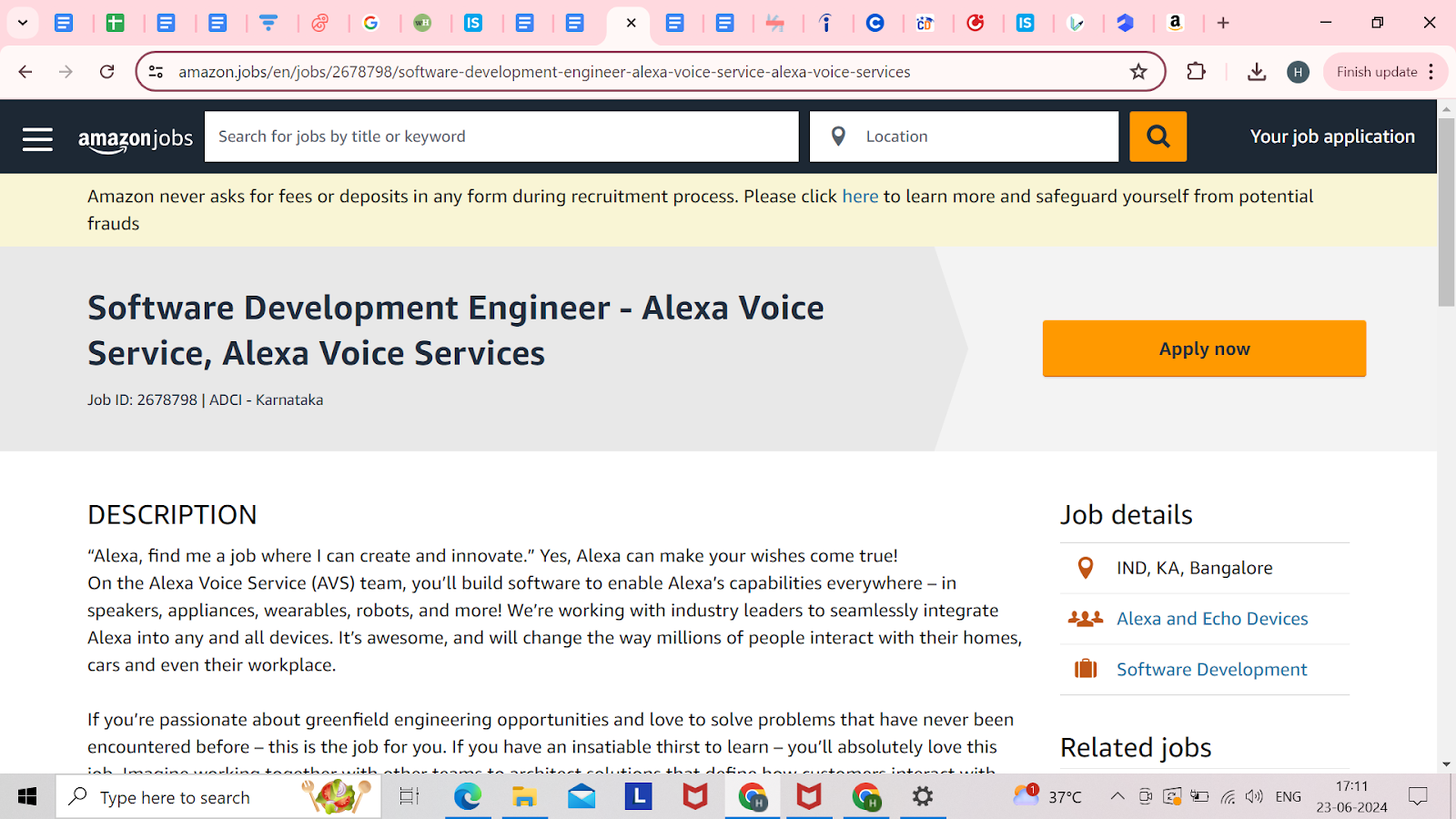Open the Software Development category link
Screen dimensions: 1456x819
pyautogui.click(x=1212, y=670)
